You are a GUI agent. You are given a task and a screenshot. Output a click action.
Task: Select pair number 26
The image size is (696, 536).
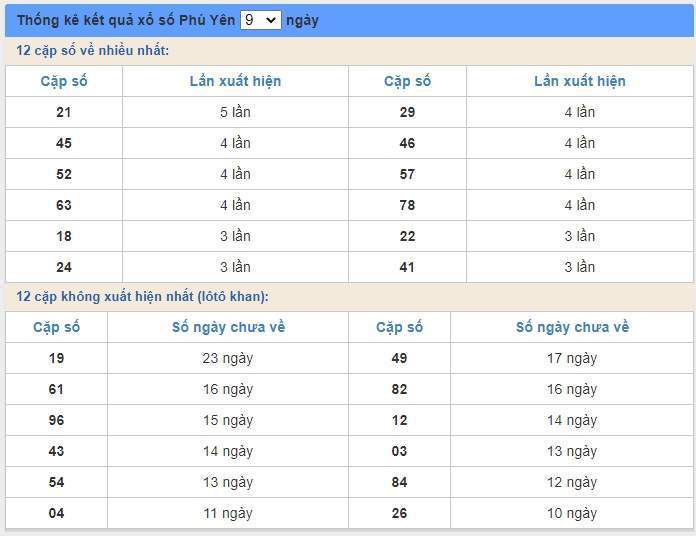[399, 513]
